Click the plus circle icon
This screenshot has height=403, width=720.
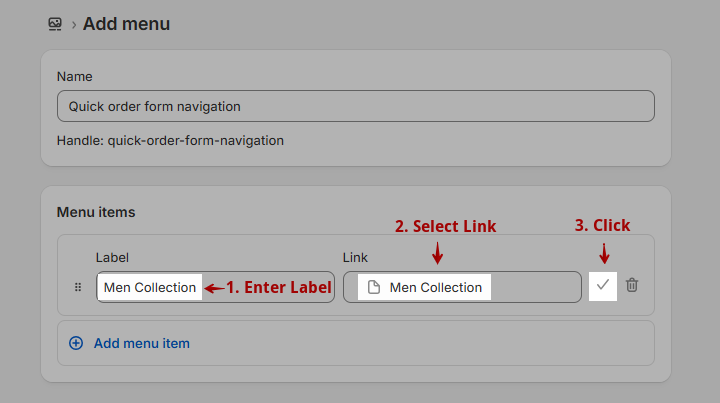76,343
